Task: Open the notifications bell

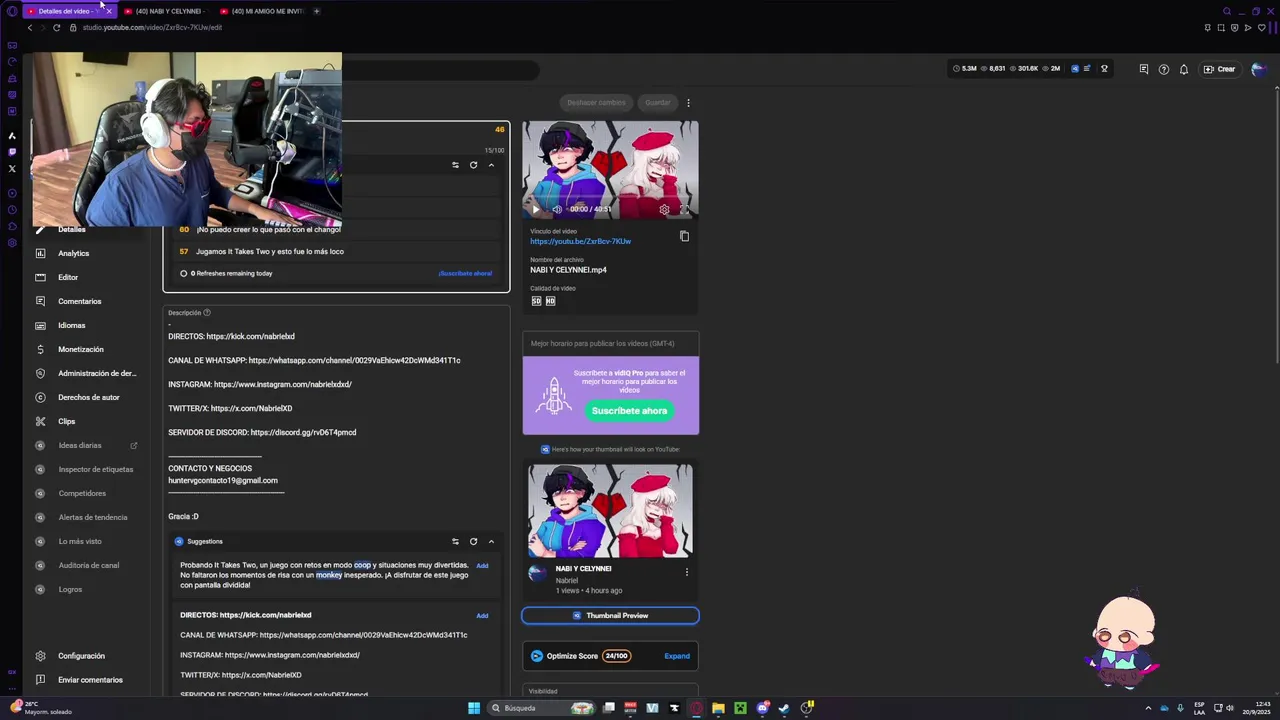Action: (1183, 69)
